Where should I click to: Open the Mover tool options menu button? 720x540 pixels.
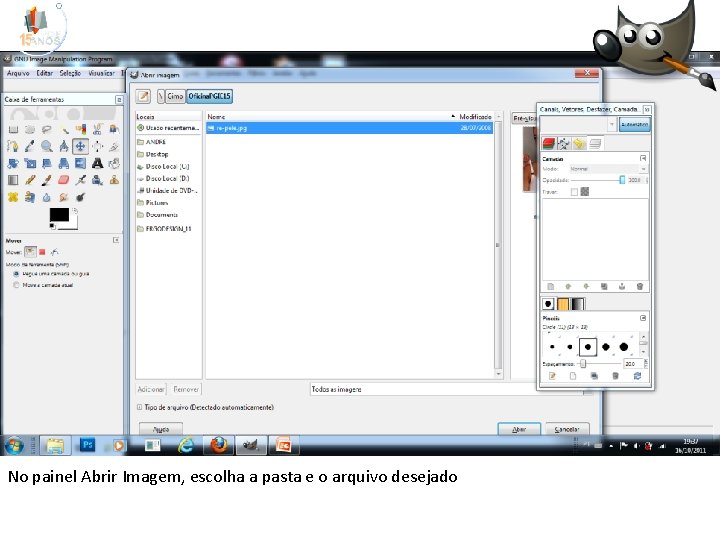click(116, 240)
